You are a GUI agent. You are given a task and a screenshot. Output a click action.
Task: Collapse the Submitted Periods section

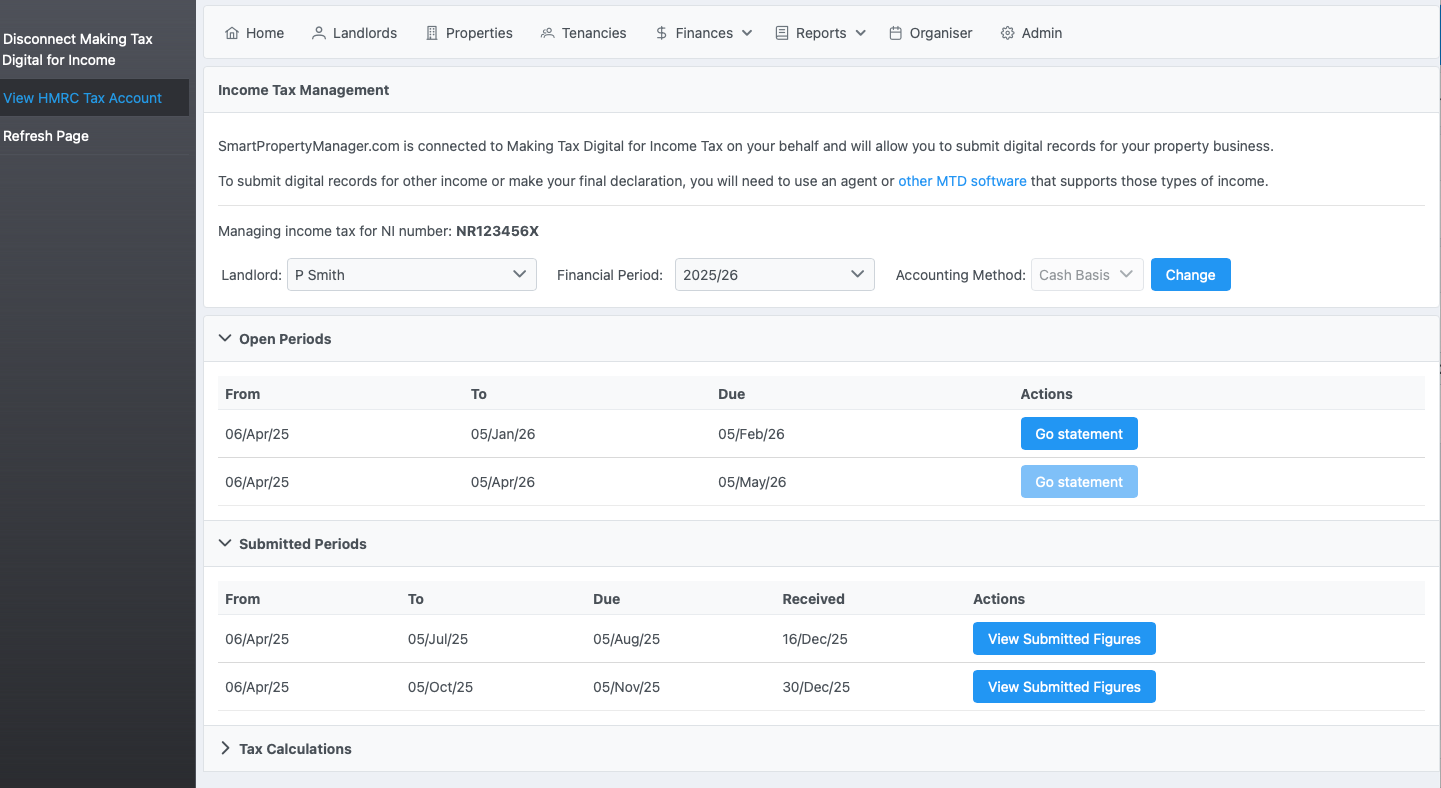coord(225,544)
